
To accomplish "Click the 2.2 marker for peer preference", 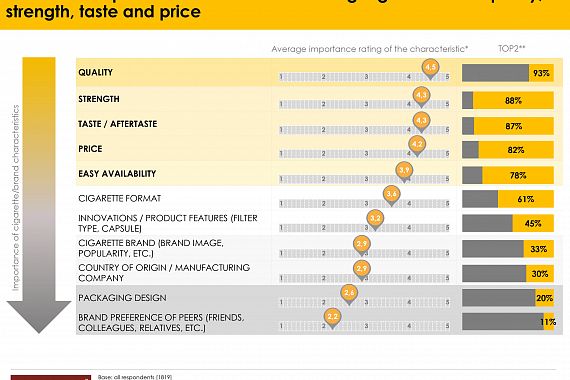I will click(332, 318).
